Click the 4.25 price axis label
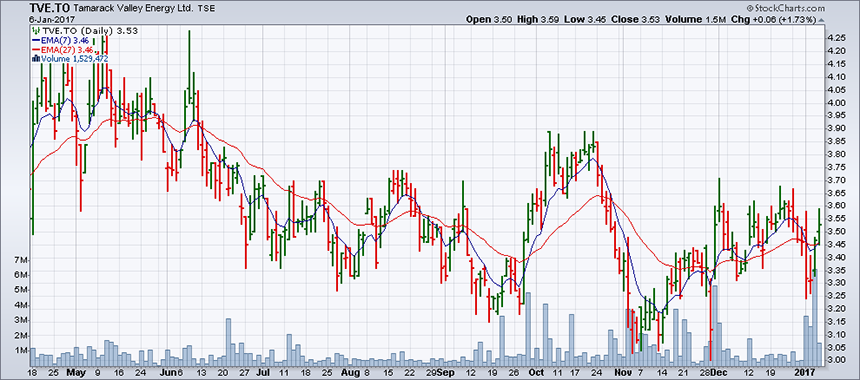Viewport: 860px width, 380px height. 836,38
